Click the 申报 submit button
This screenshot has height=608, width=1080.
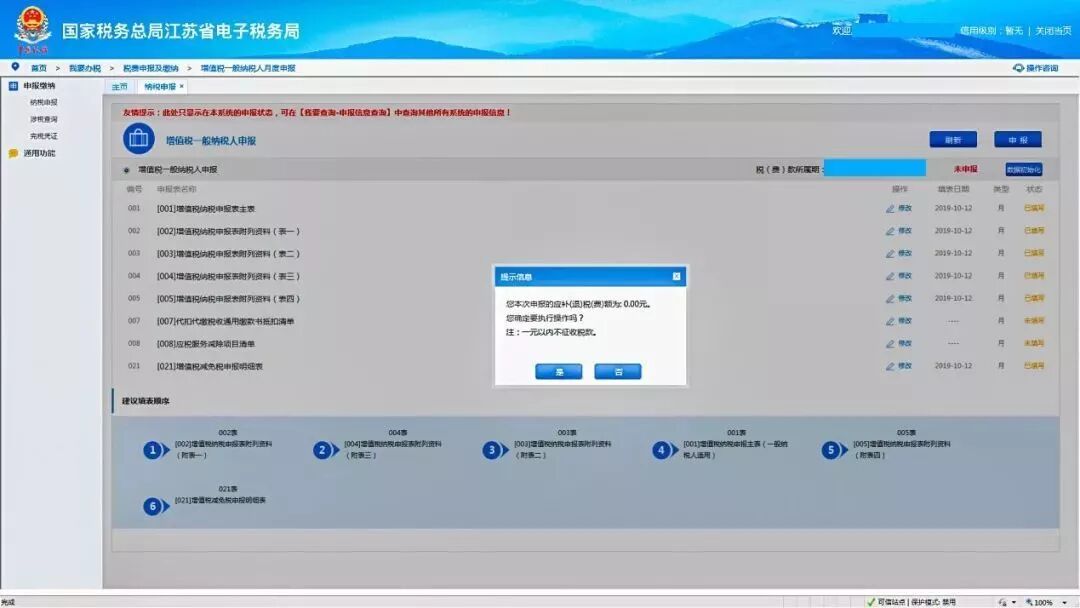(x=1017, y=140)
